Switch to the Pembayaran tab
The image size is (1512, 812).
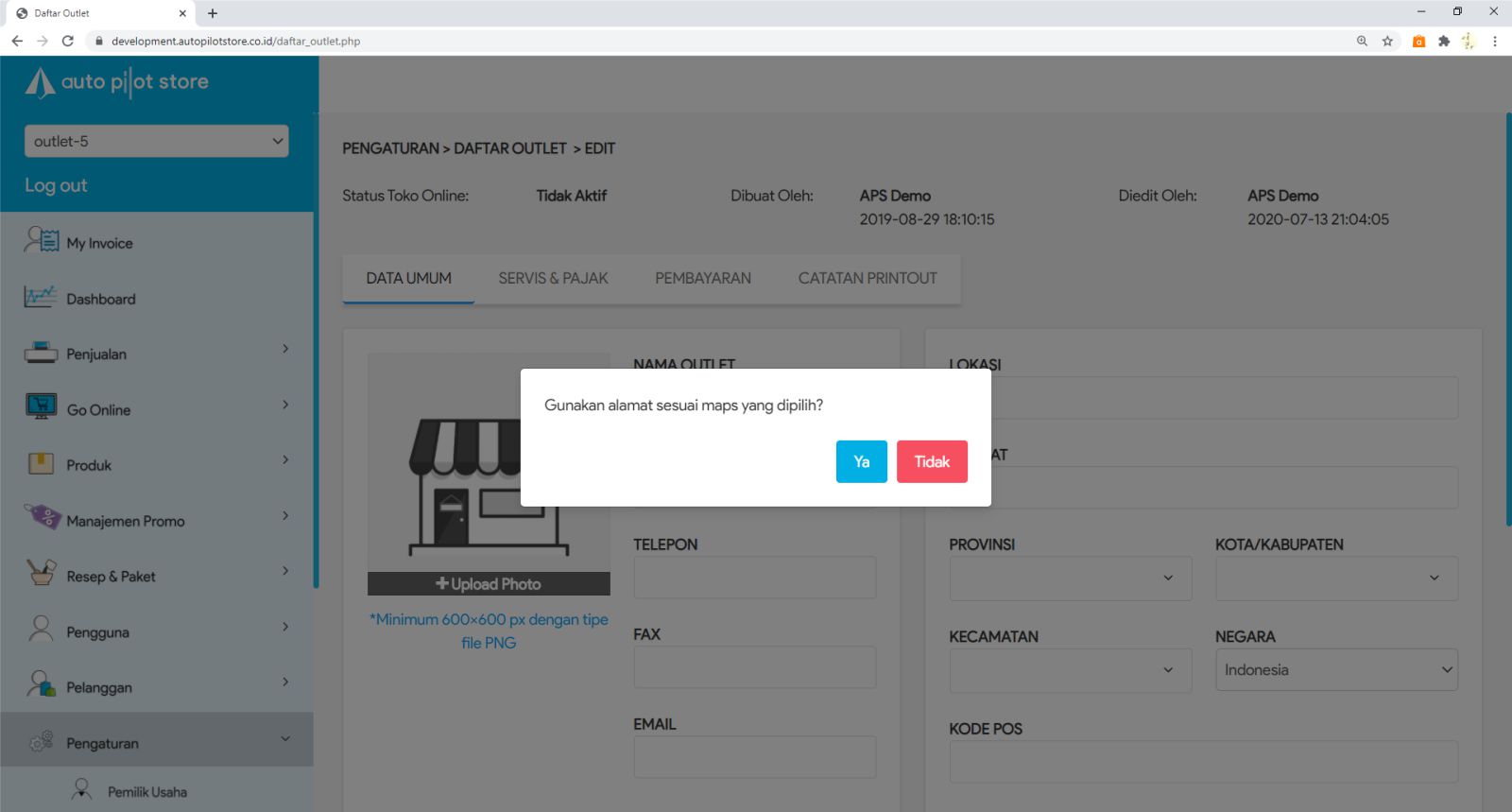click(702, 278)
